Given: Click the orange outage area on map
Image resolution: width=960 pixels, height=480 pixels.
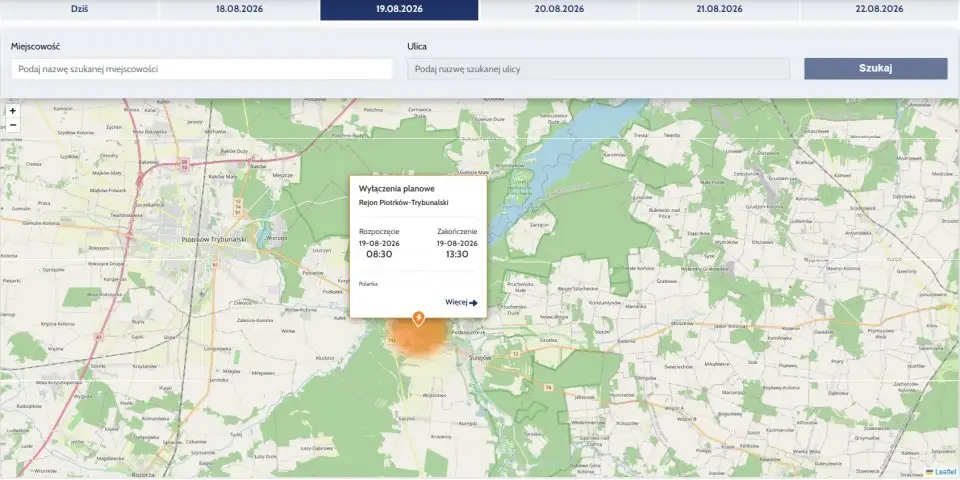Looking at the screenshot, I should click(419, 338).
